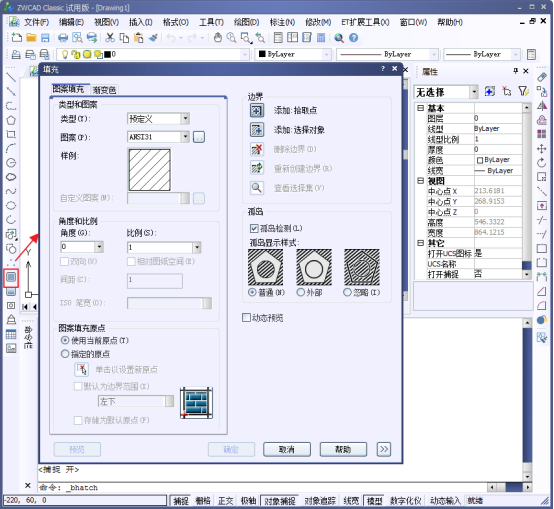554x509 pixels.
Task: Click the scroll down arrow in properties list
Action: 527,274
